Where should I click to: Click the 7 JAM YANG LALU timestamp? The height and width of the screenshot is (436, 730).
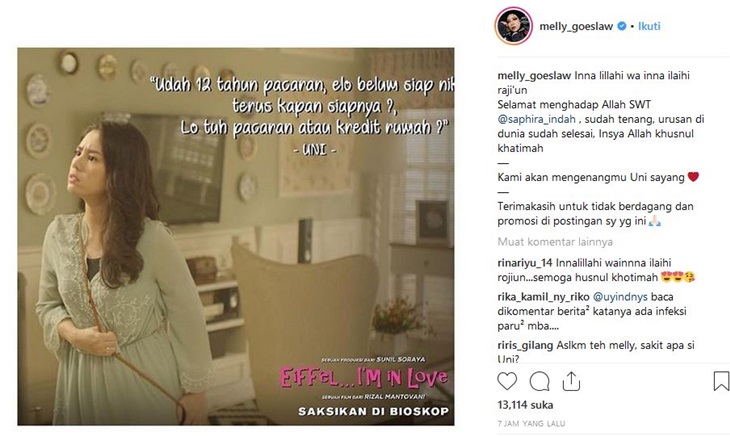pos(531,423)
